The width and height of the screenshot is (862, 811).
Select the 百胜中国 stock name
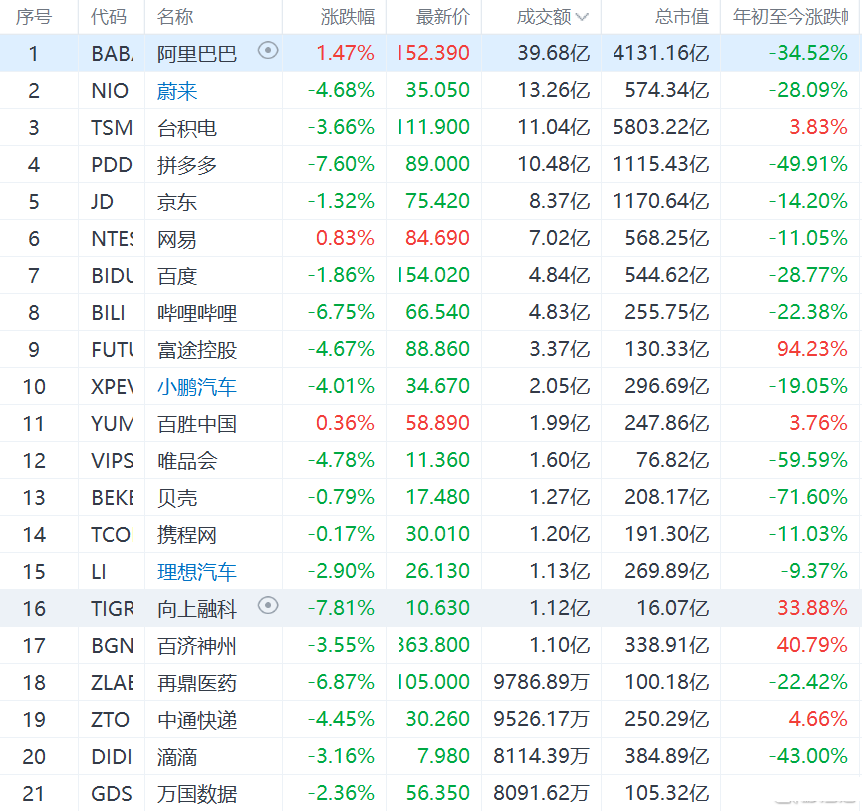coord(197,424)
